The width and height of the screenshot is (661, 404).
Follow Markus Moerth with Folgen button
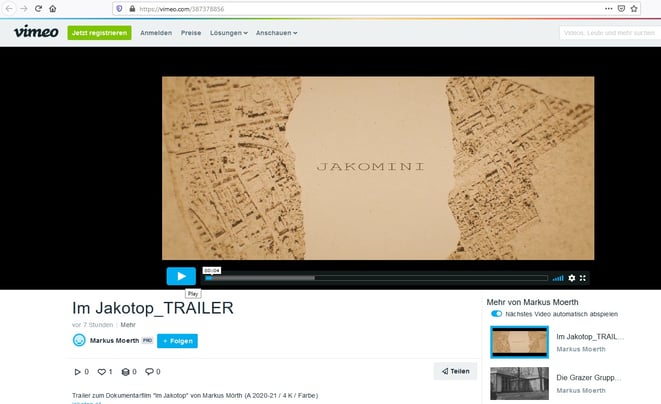coord(177,341)
